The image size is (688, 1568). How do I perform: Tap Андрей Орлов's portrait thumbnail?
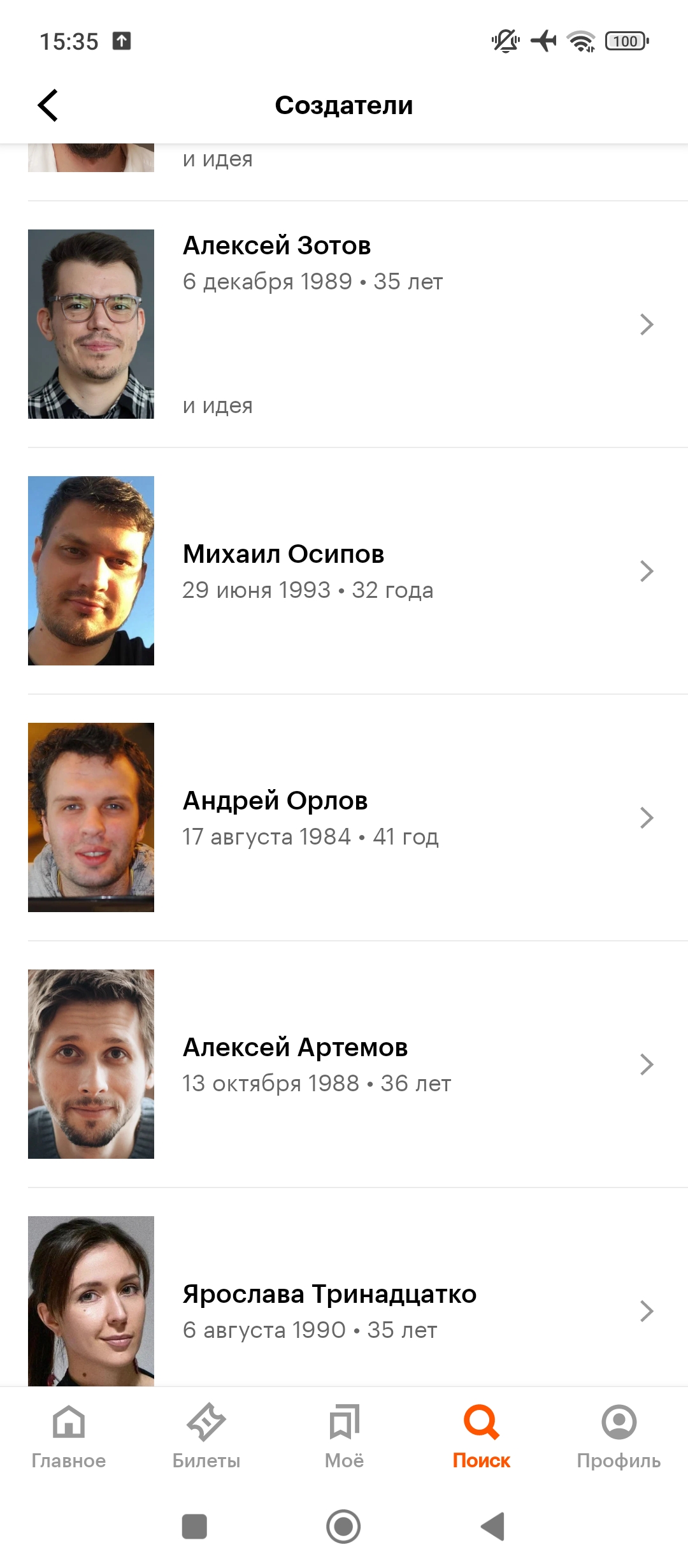[x=91, y=817]
